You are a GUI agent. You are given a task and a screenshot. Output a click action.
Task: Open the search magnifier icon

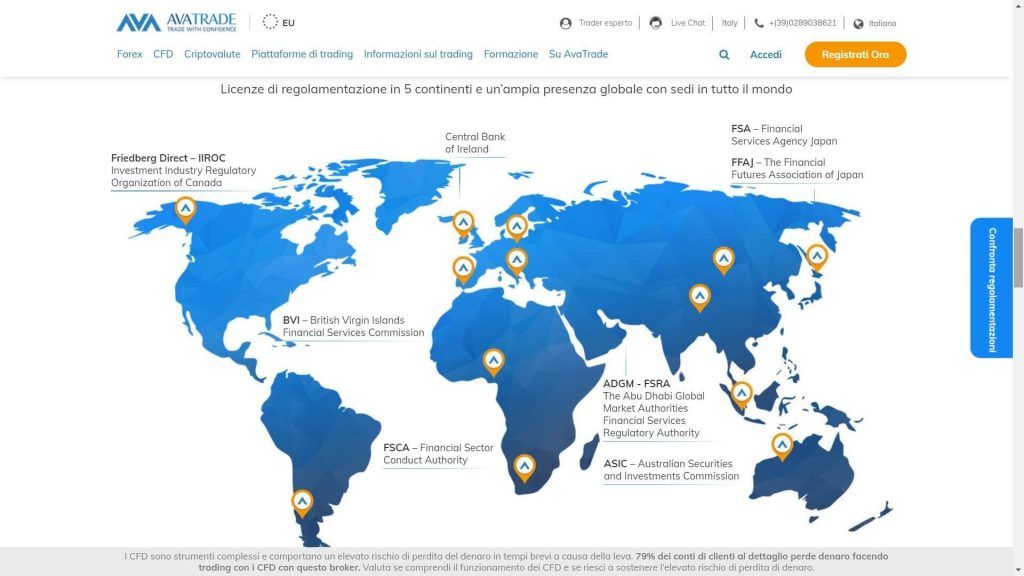pyautogui.click(x=724, y=55)
